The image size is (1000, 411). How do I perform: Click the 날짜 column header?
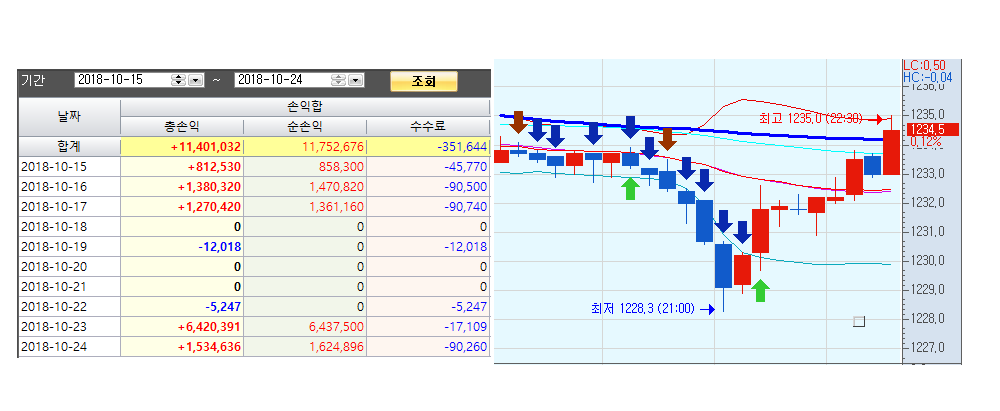click(x=69, y=117)
